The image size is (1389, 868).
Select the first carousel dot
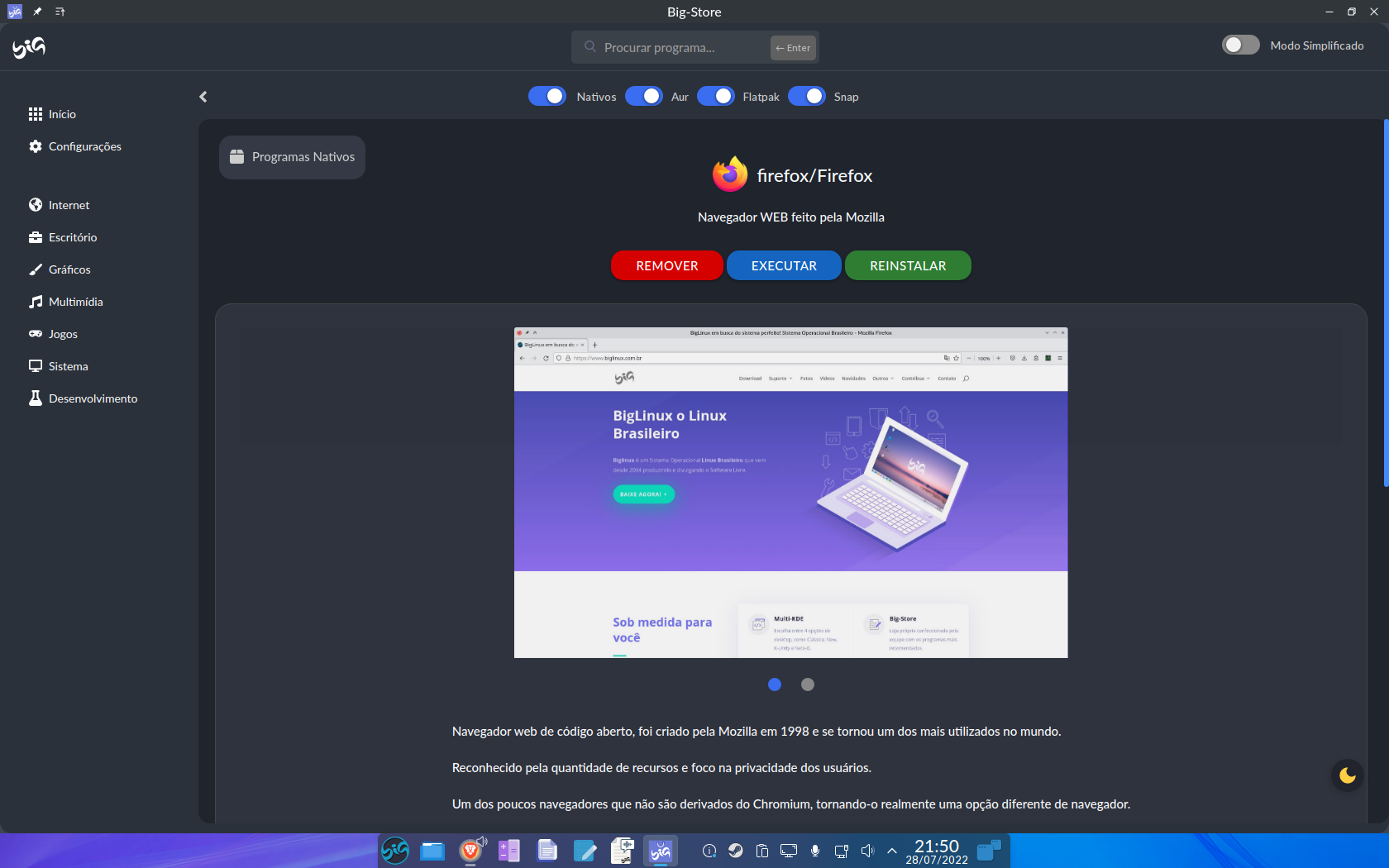pos(775,684)
